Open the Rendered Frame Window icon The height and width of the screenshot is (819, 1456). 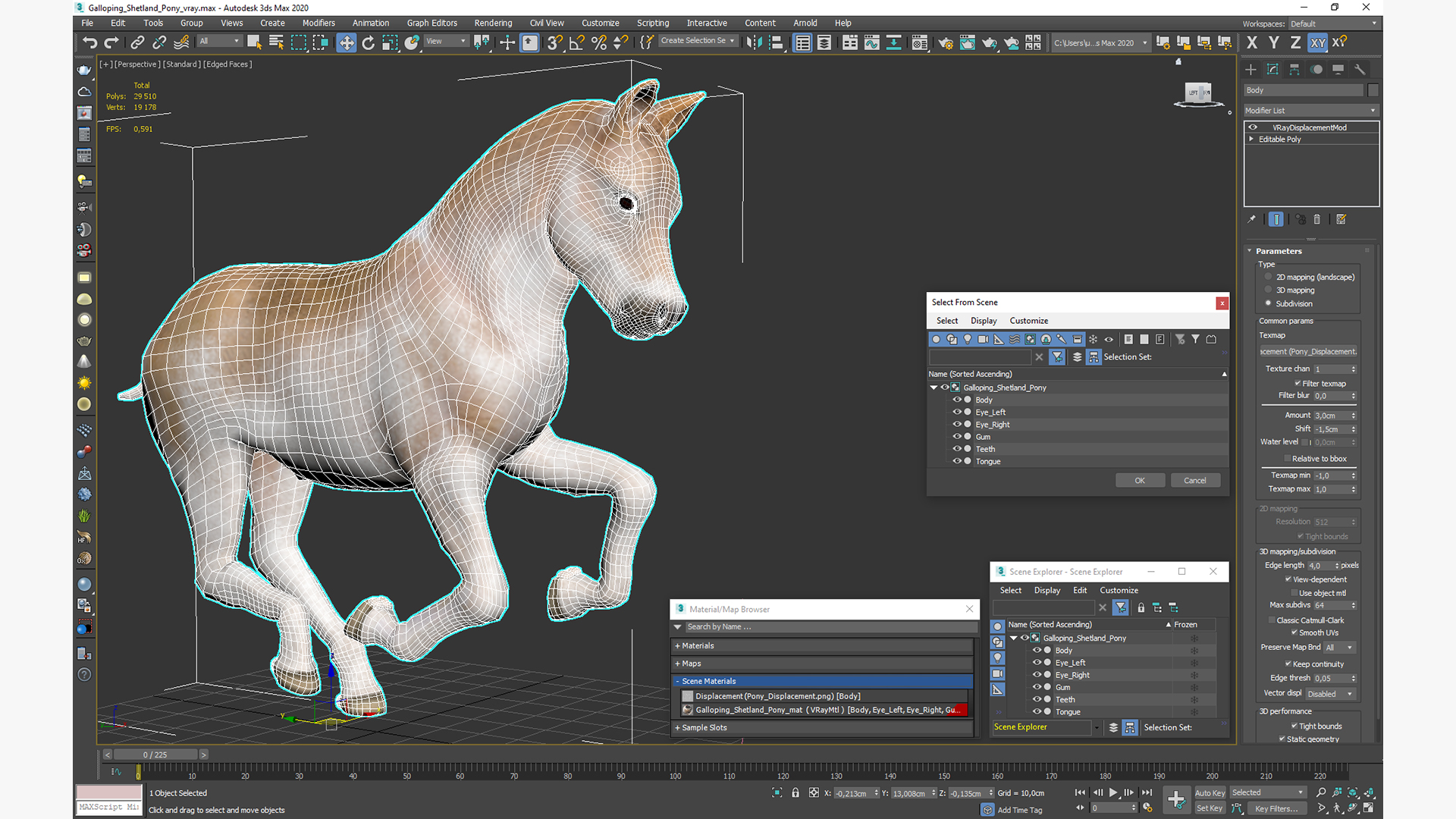[x=968, y=42]
